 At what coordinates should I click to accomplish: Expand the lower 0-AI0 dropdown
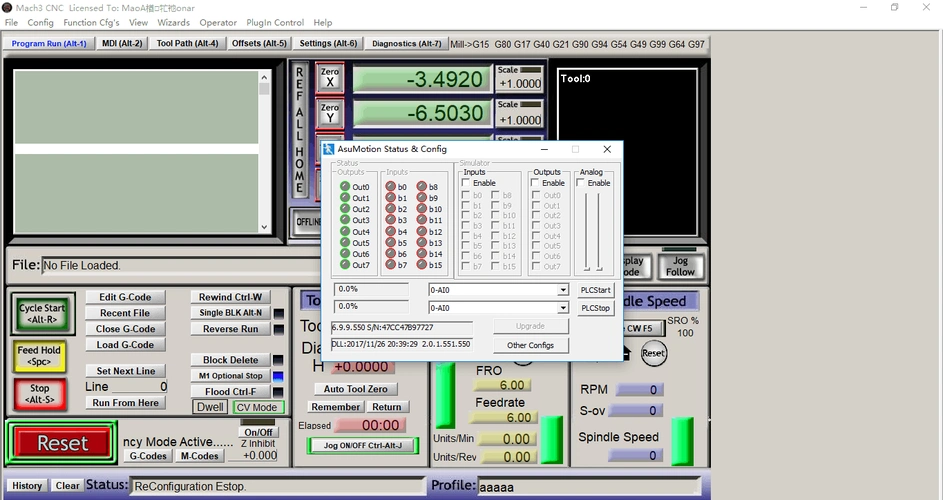click(563, 308)
